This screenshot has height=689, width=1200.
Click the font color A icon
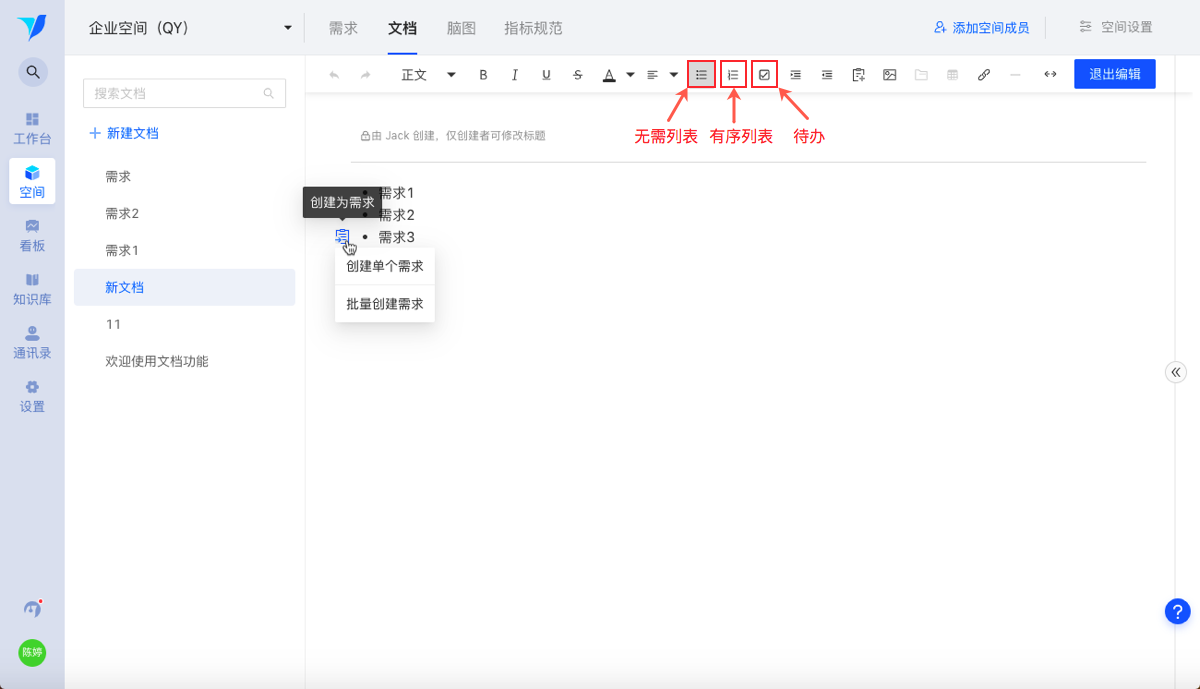(x=609, y=75)
